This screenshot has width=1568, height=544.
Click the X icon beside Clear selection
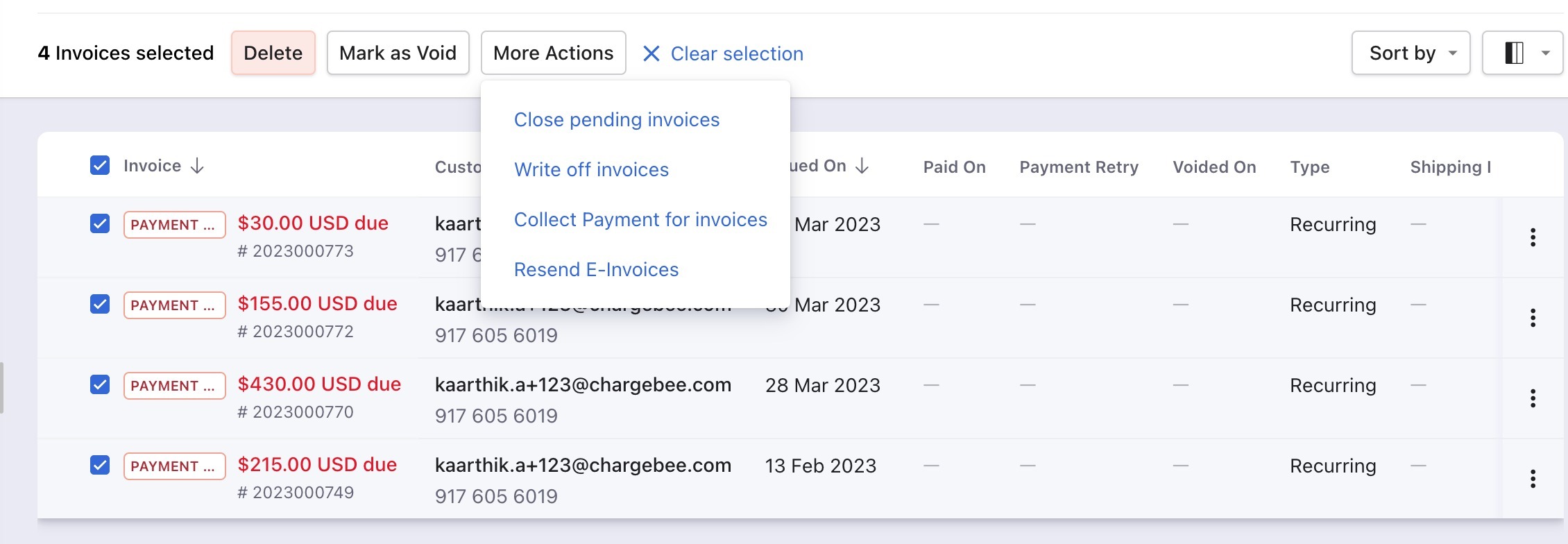click(651, 53)
